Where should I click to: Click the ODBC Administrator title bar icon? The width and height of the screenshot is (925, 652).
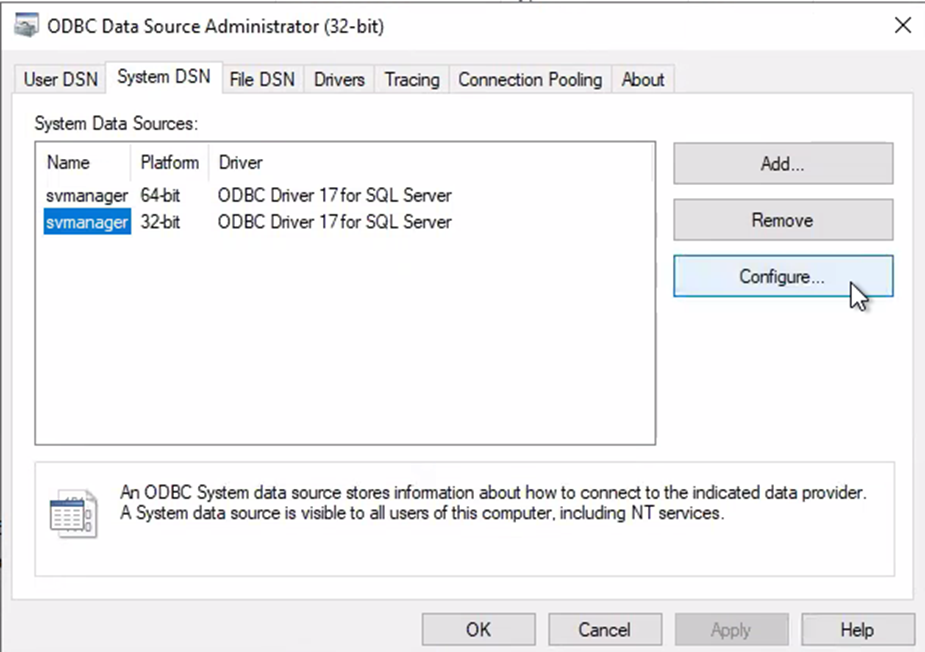(26, 27)
